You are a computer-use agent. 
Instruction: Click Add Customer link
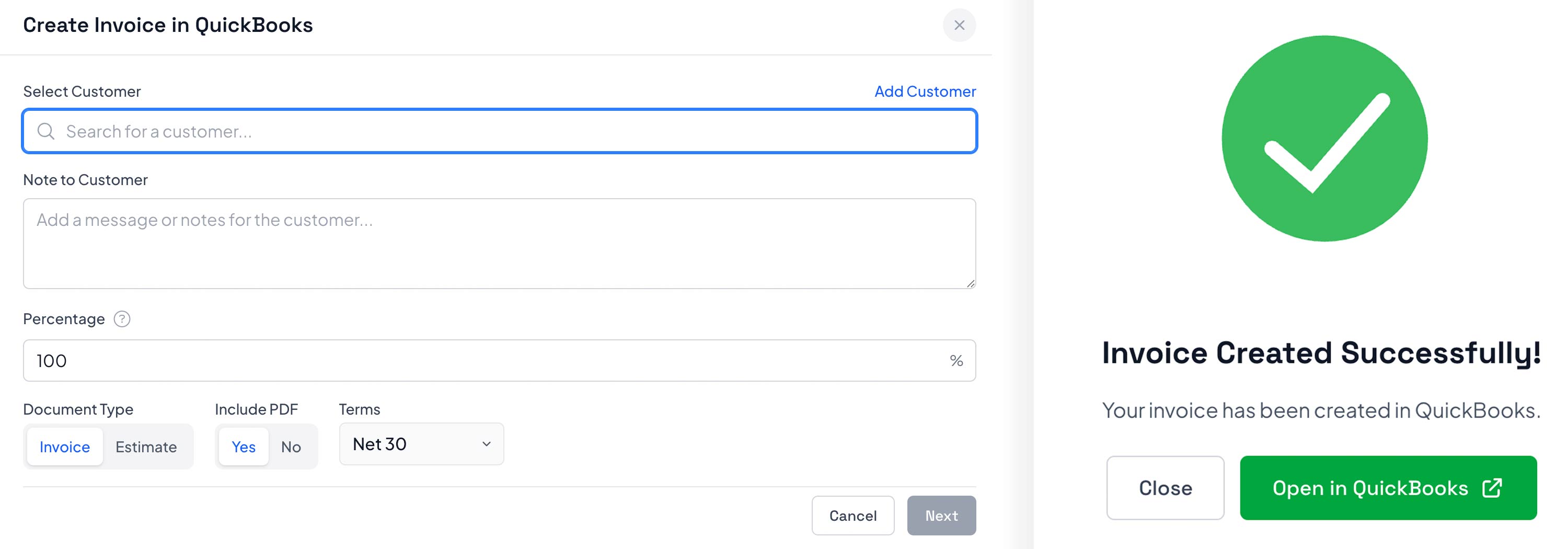pyautogui.click(x=925, y=90)
